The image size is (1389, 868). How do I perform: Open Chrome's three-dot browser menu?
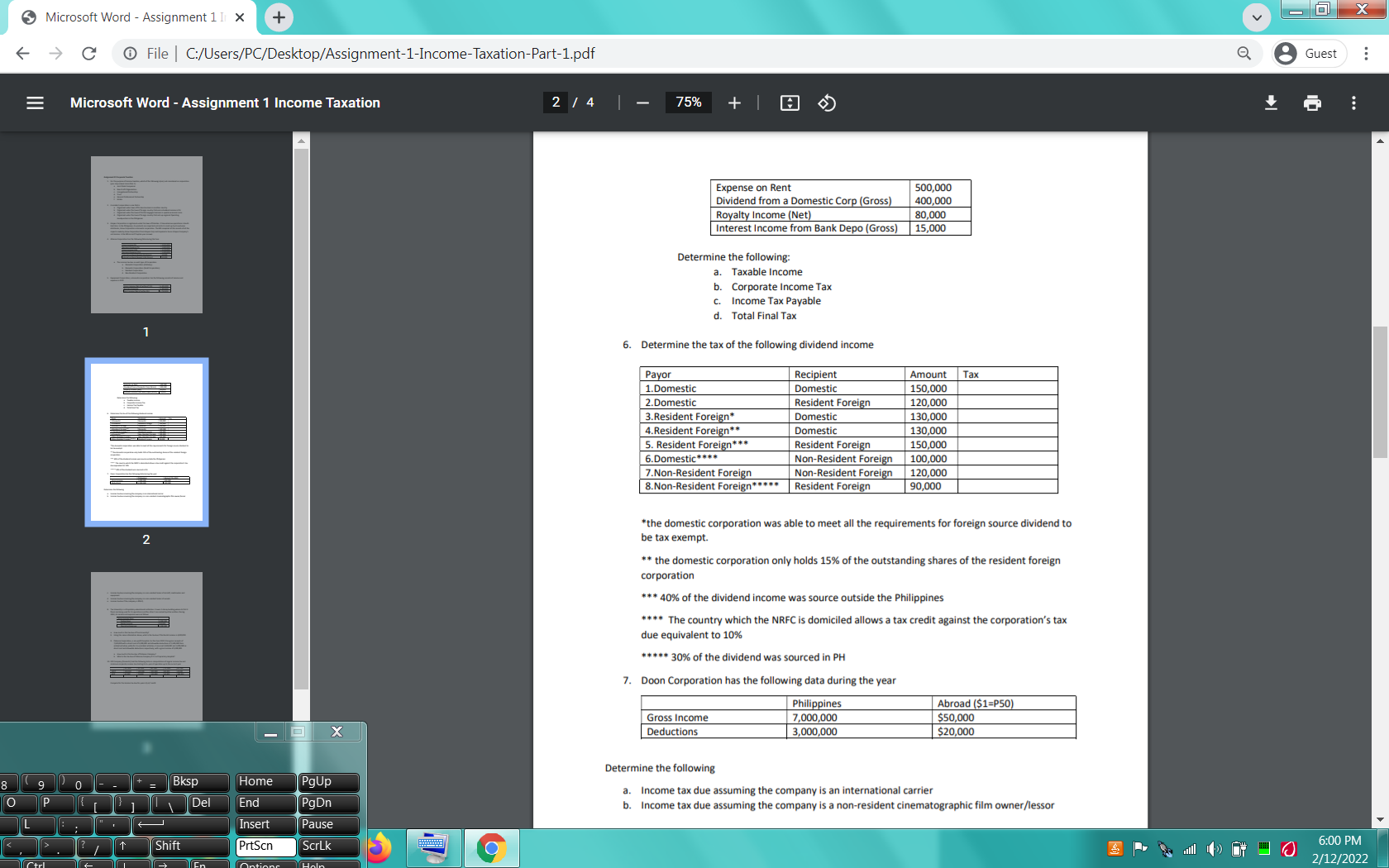pyautogui.click(x=1366, y=53)
